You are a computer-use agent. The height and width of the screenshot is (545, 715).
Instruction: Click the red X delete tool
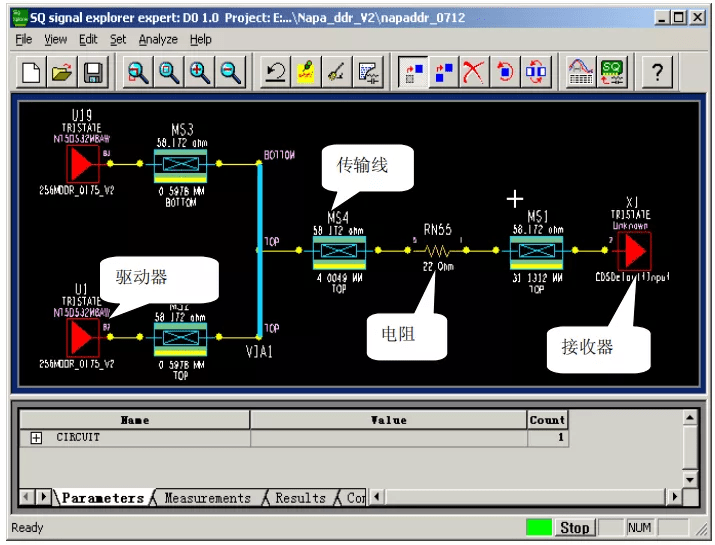pyautogui.click(x=474, y=72)
